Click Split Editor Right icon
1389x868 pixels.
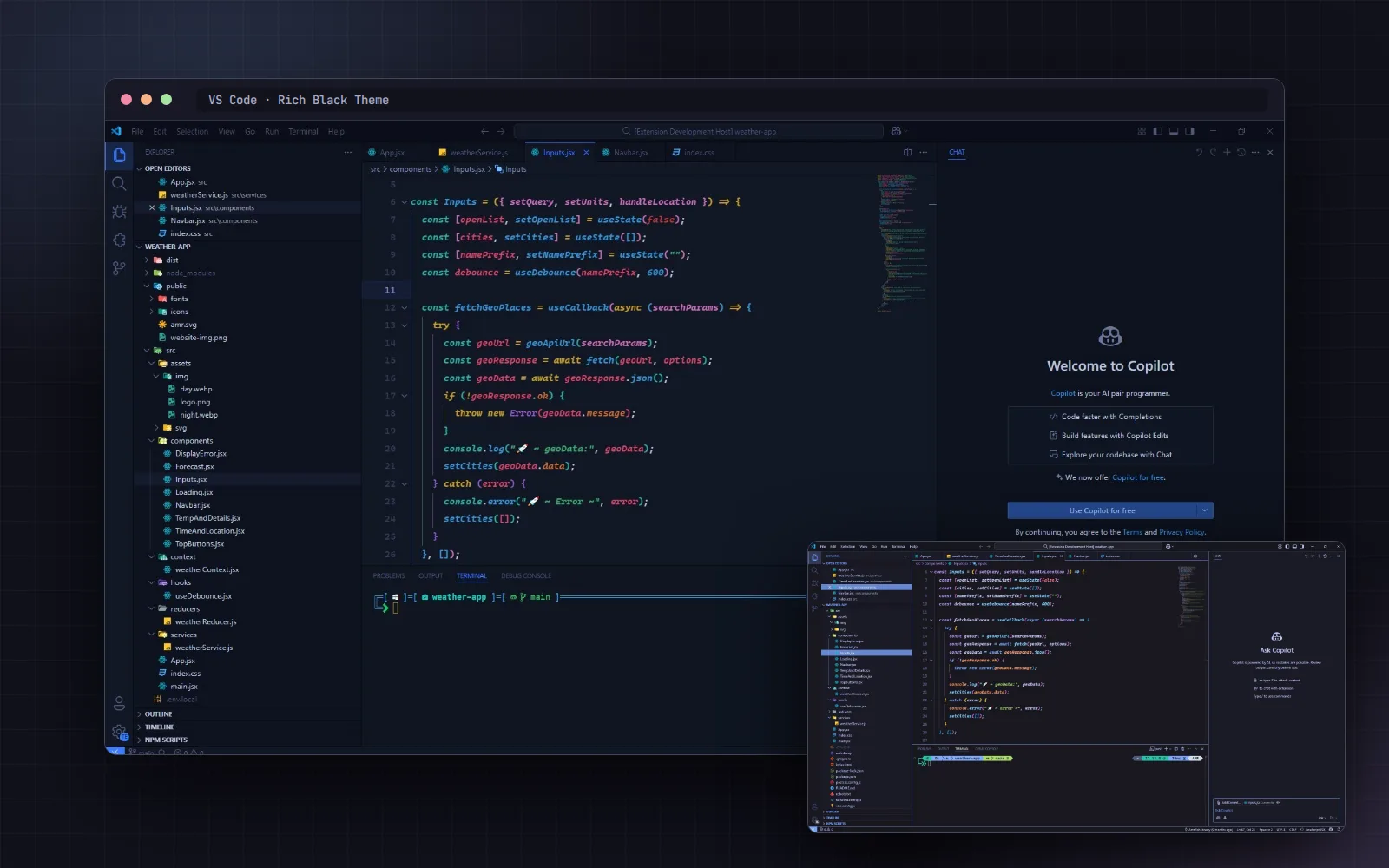point(908,152)
